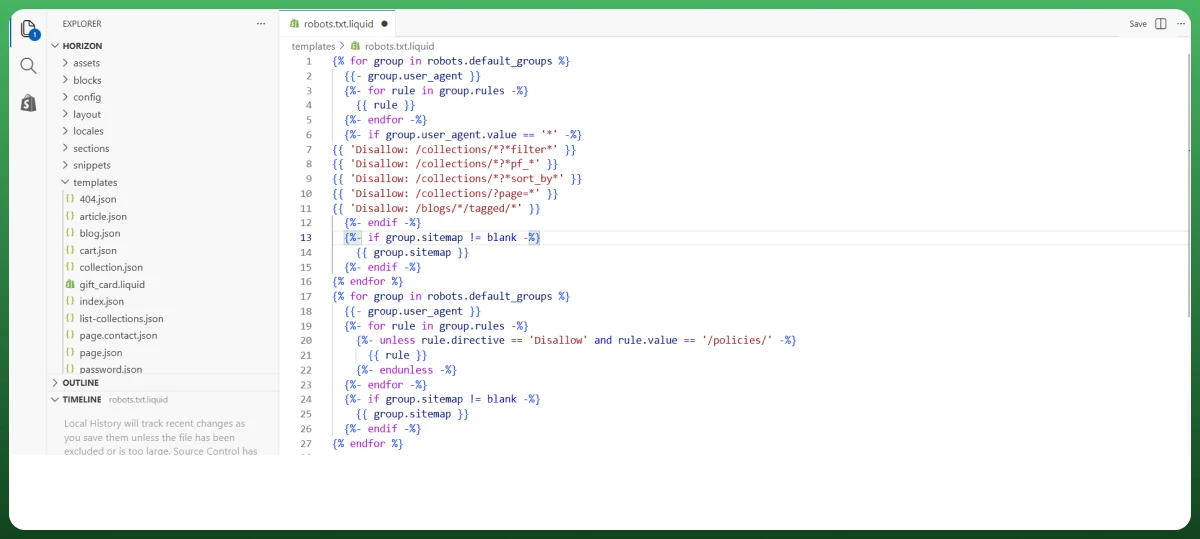
Task: Click 'Disallow: /blogs/*/tagged/*' string on line 11
Action: [435, 208]
